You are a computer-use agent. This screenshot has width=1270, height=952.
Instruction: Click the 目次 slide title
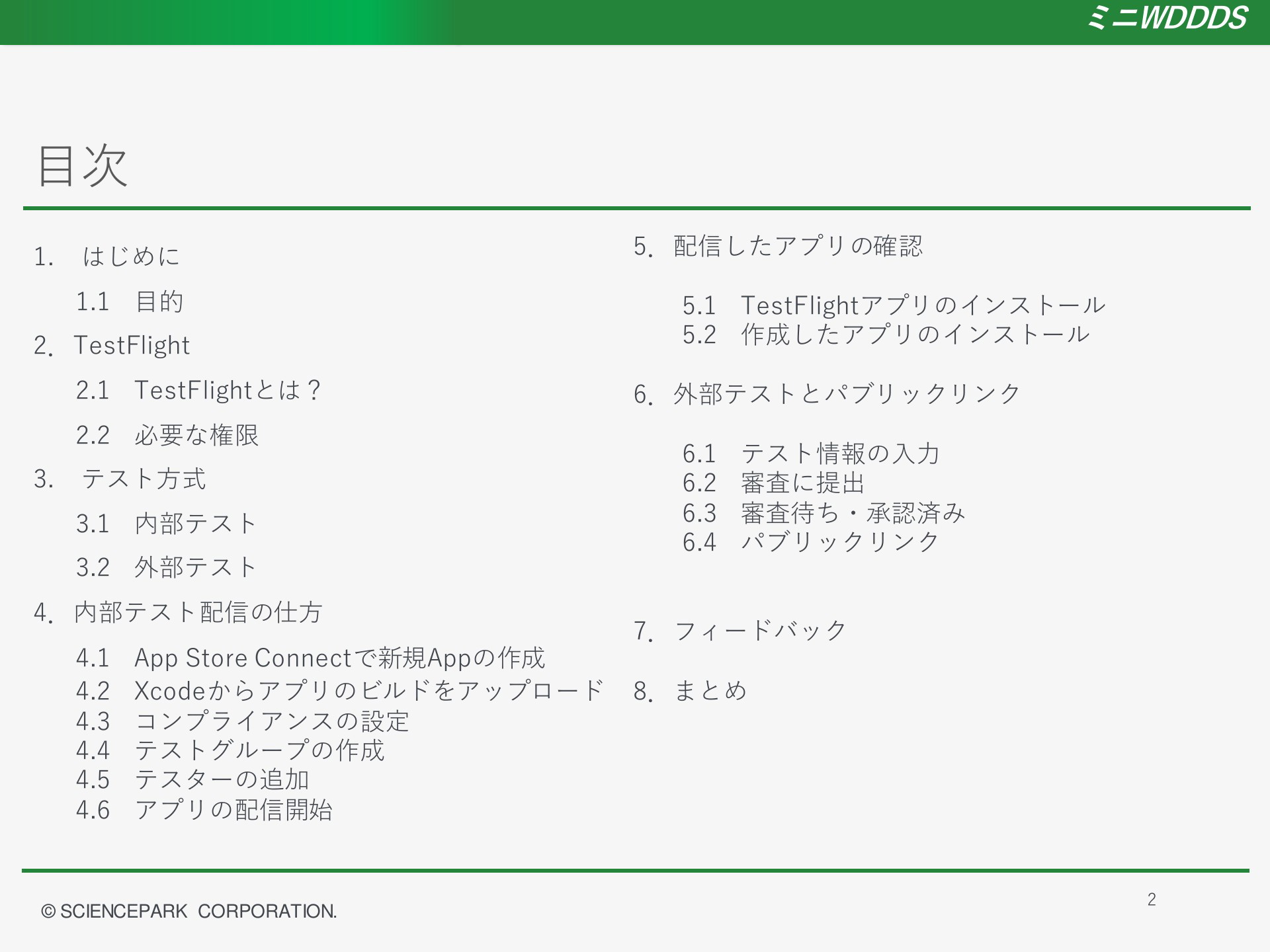[x=82, y=165]
